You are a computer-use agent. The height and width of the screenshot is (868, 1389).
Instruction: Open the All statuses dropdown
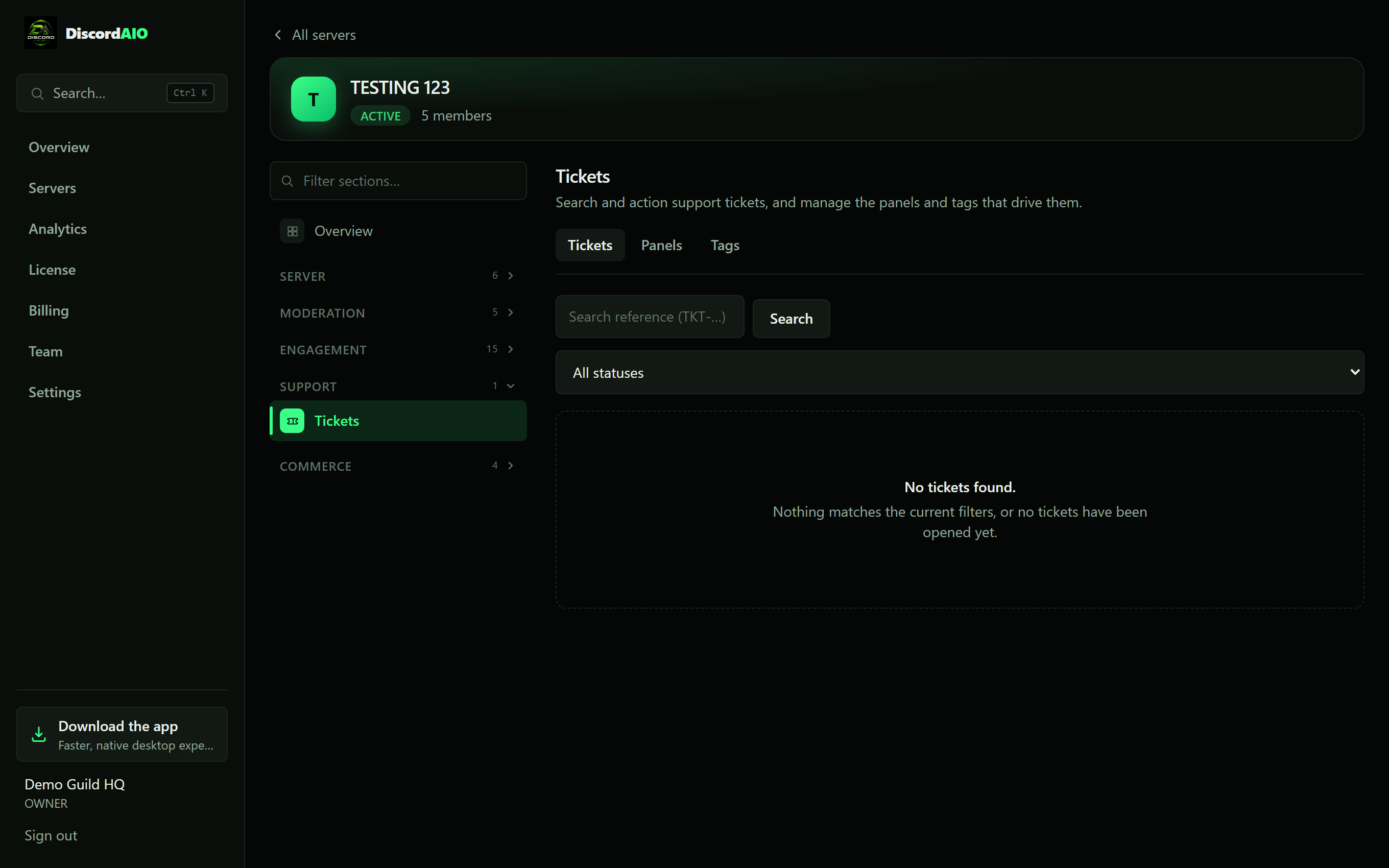click(x=960, y=373)
